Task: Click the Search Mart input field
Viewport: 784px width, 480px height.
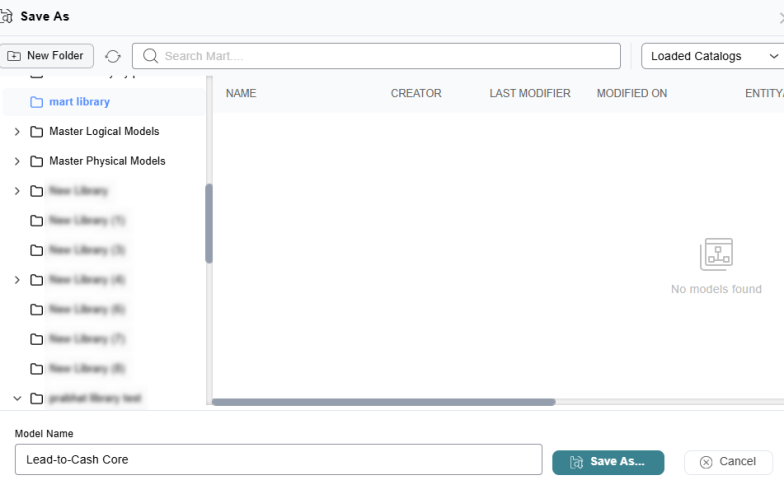Action: click(376, 56)
